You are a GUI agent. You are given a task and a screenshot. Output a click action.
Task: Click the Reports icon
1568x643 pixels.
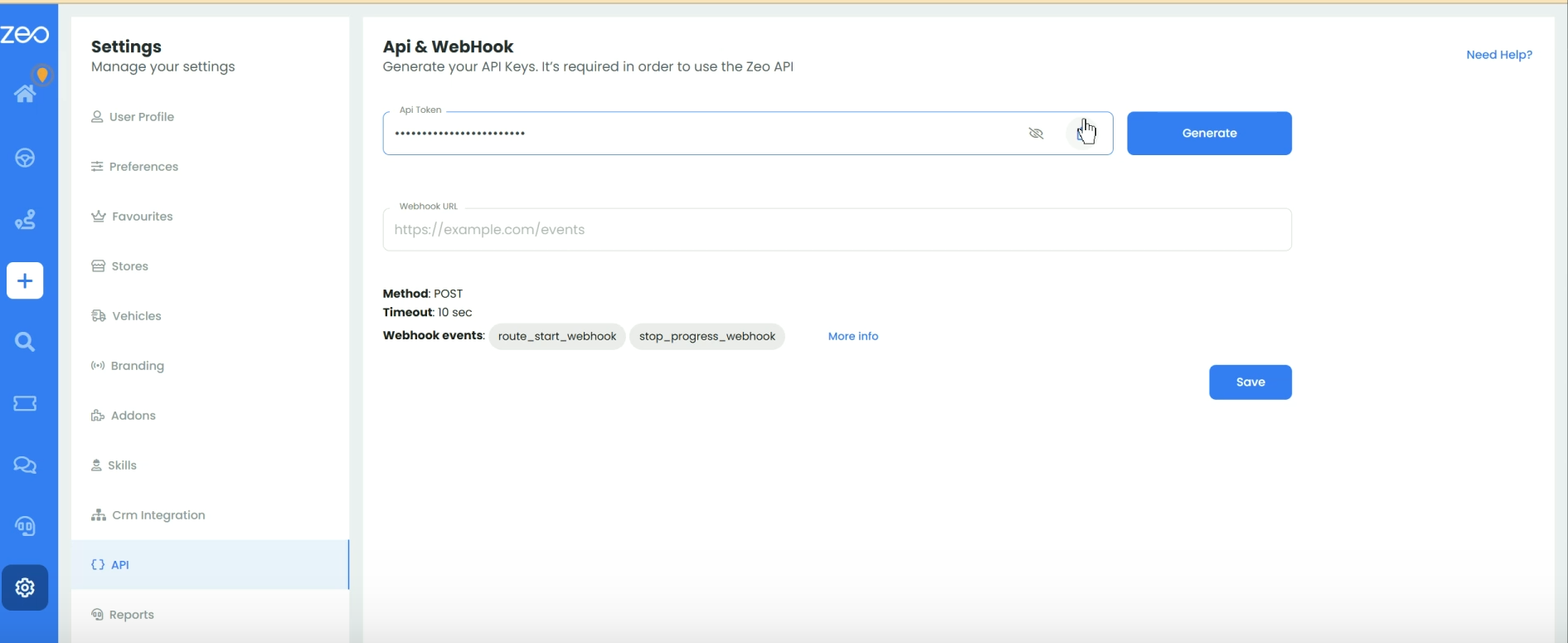(x=97, y=615)
